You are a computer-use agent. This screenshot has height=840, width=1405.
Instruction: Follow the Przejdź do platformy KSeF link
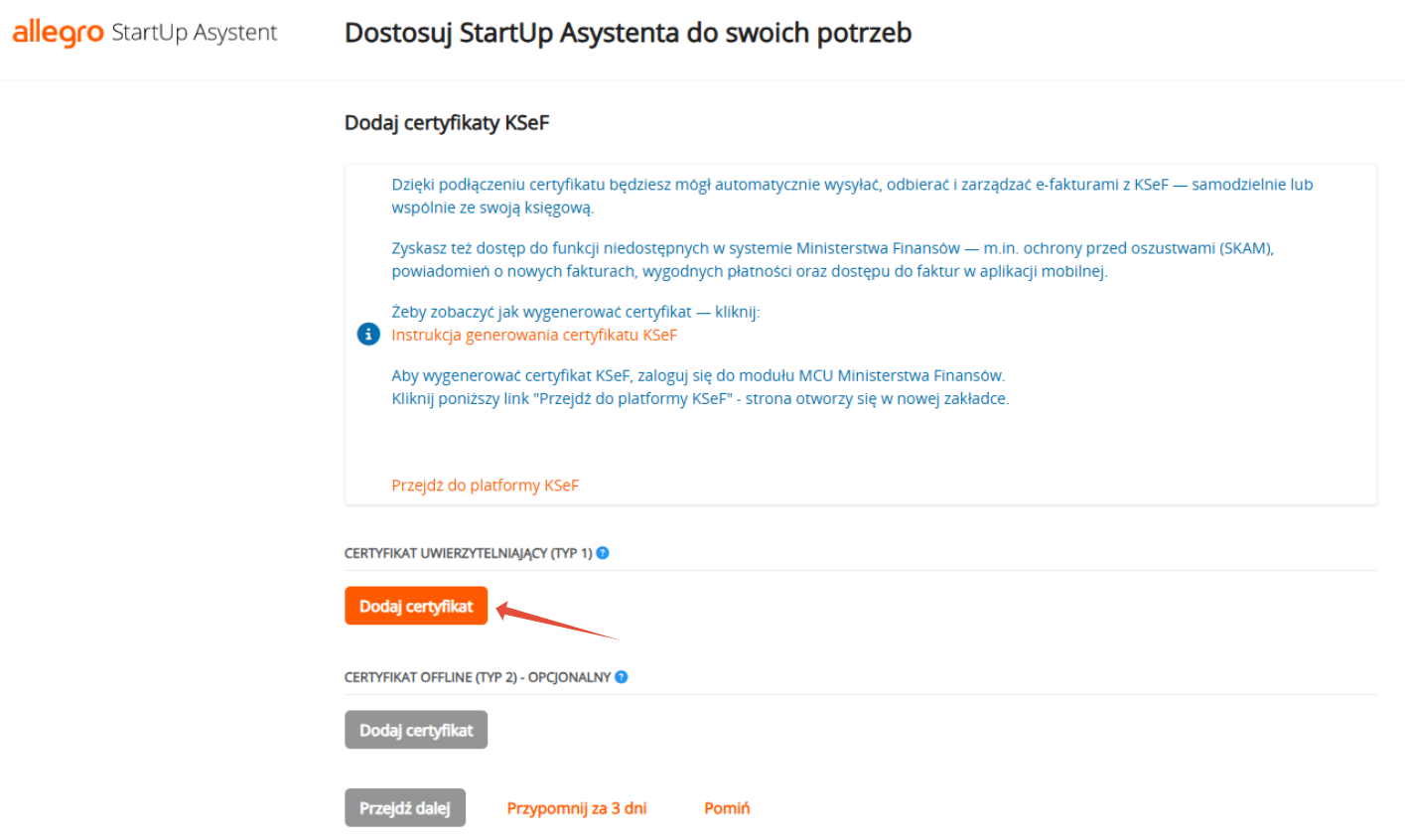(485, 486)
